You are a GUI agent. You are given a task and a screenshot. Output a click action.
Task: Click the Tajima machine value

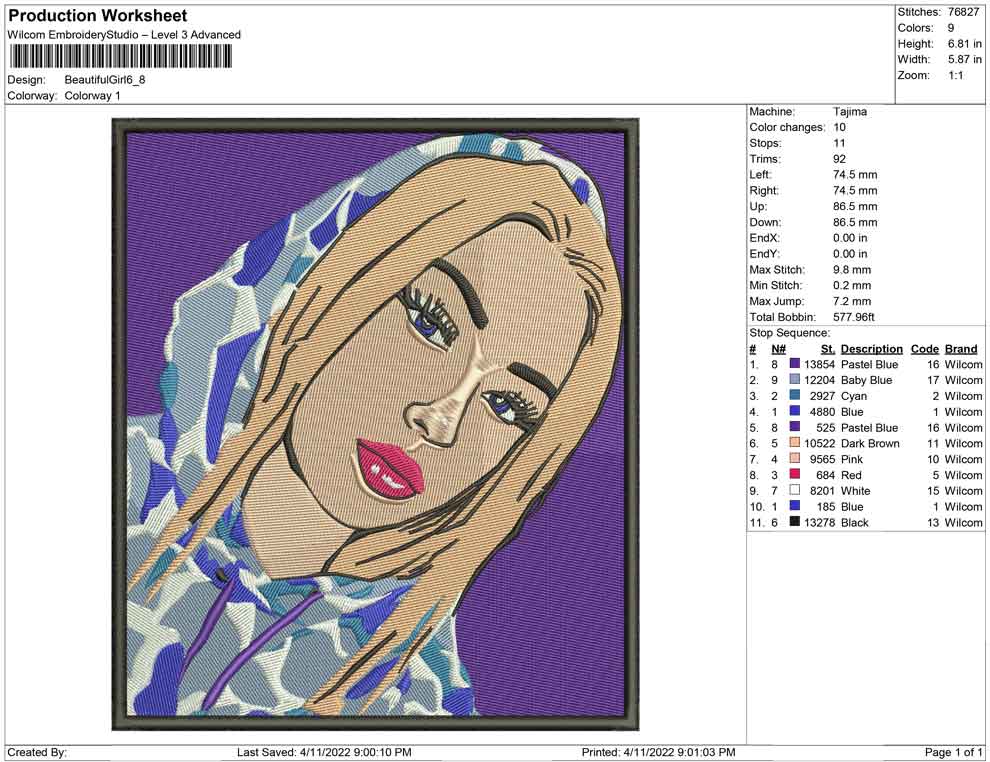(850, 112)
